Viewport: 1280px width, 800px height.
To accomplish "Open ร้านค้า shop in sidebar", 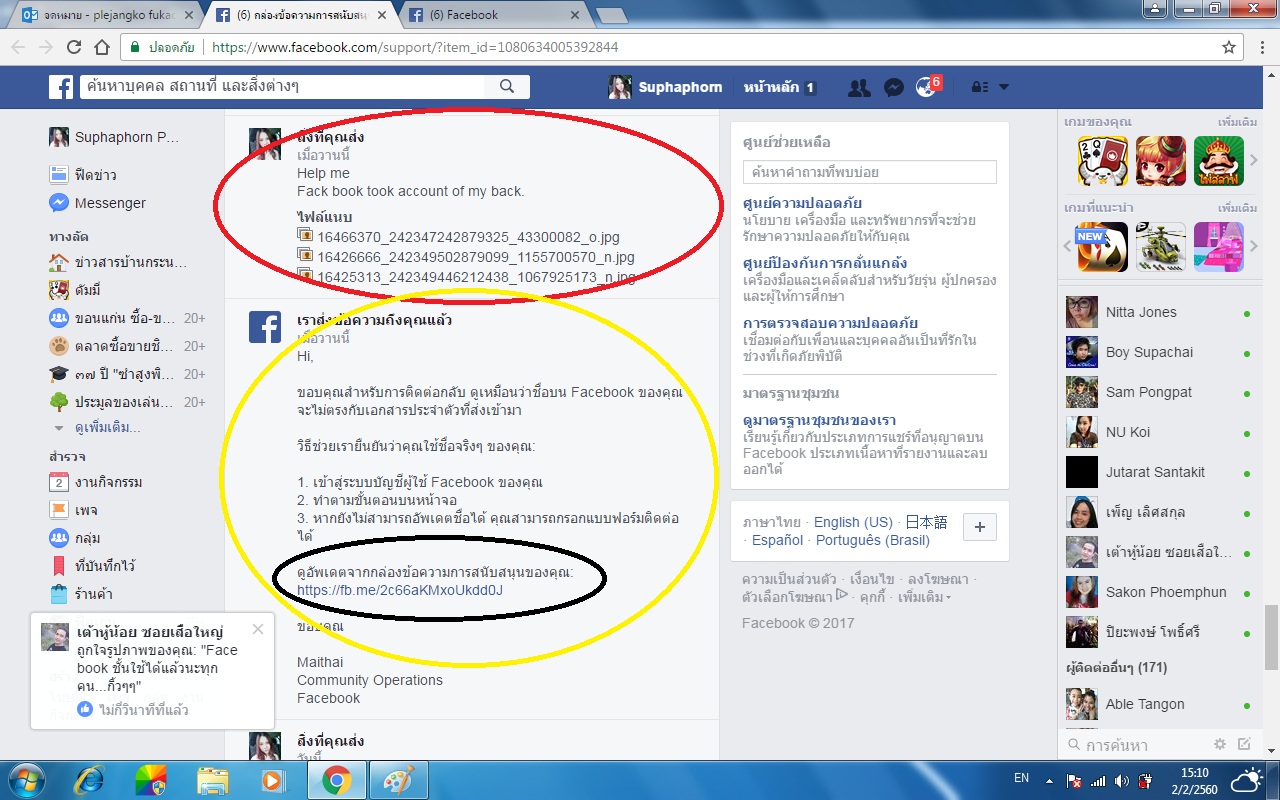I will pos(81,594).
